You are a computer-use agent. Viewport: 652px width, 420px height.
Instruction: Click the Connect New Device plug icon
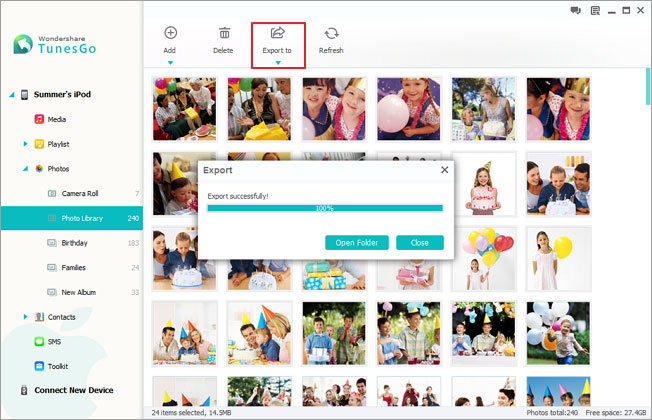24,390
